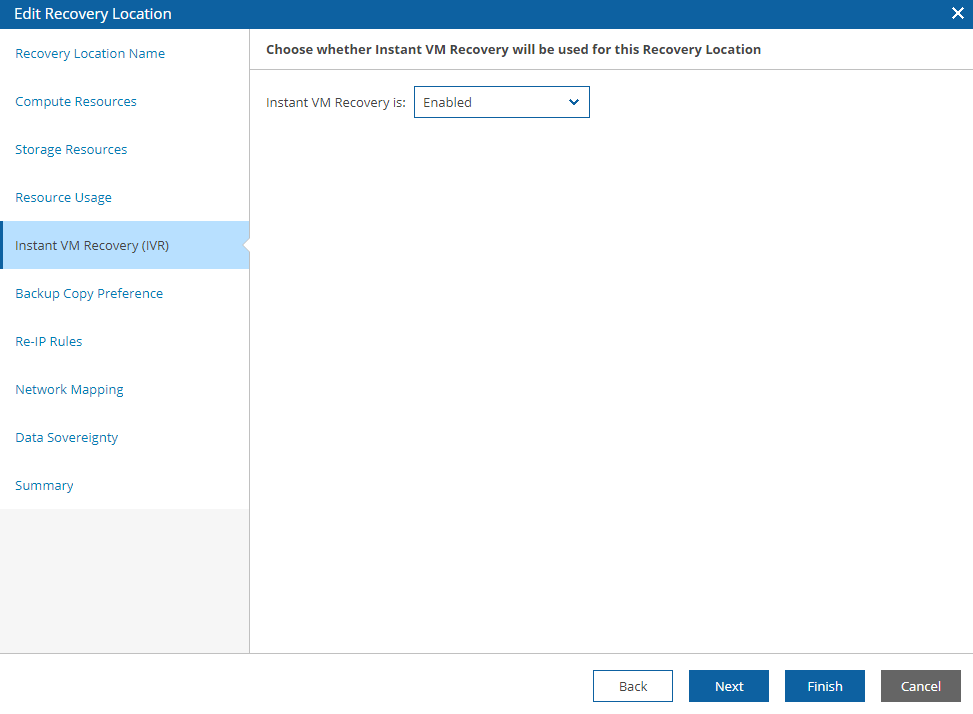The image size is (973, 714).
Task: Go to Recovery Location Name step
Action: point(90,53)
